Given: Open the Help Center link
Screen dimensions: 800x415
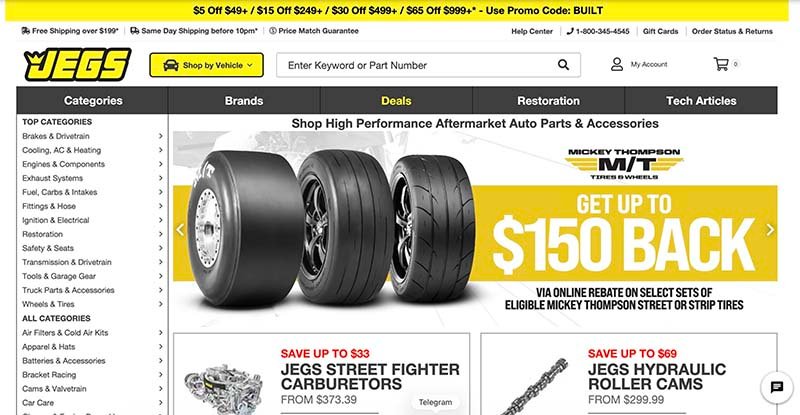Looking at the screenshot, I should coord(532,31).
